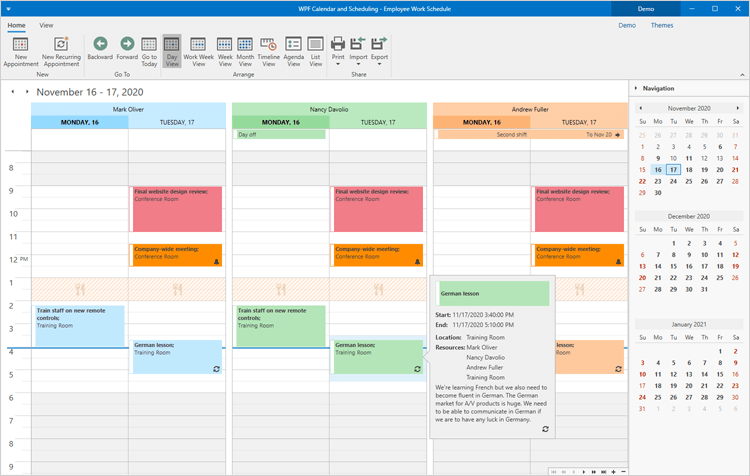Collapse the ribbon with the chevron
Viewport: 750px width, 476px height.
coord(742,75)
